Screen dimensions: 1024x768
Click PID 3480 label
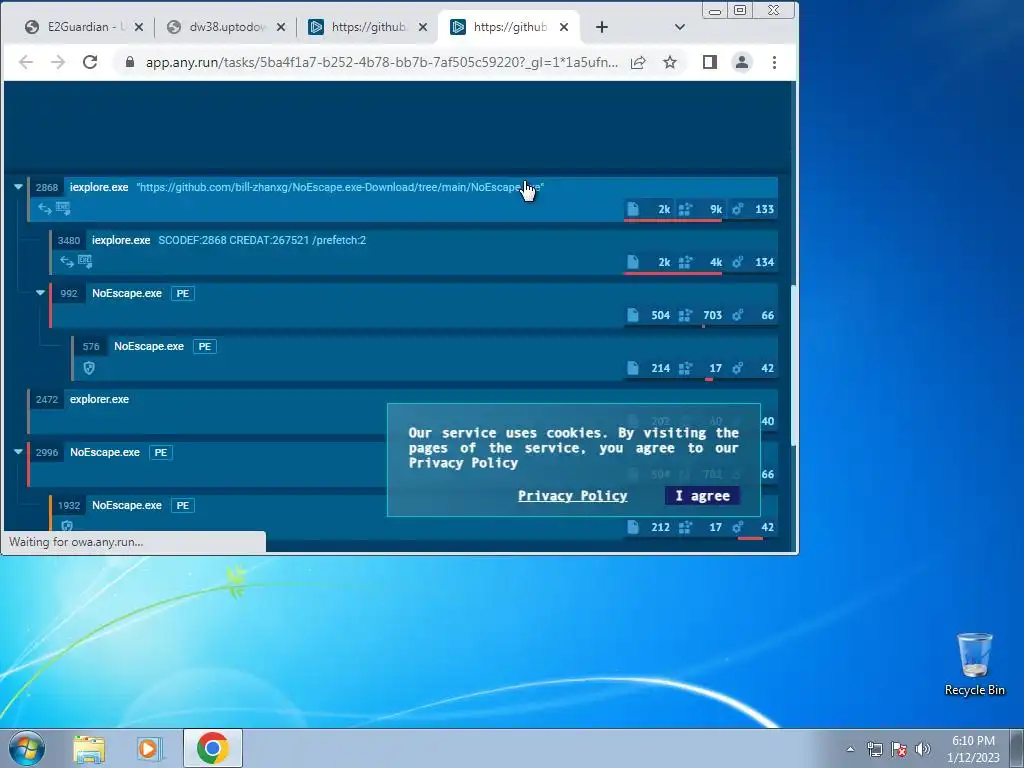coord(69,240)
